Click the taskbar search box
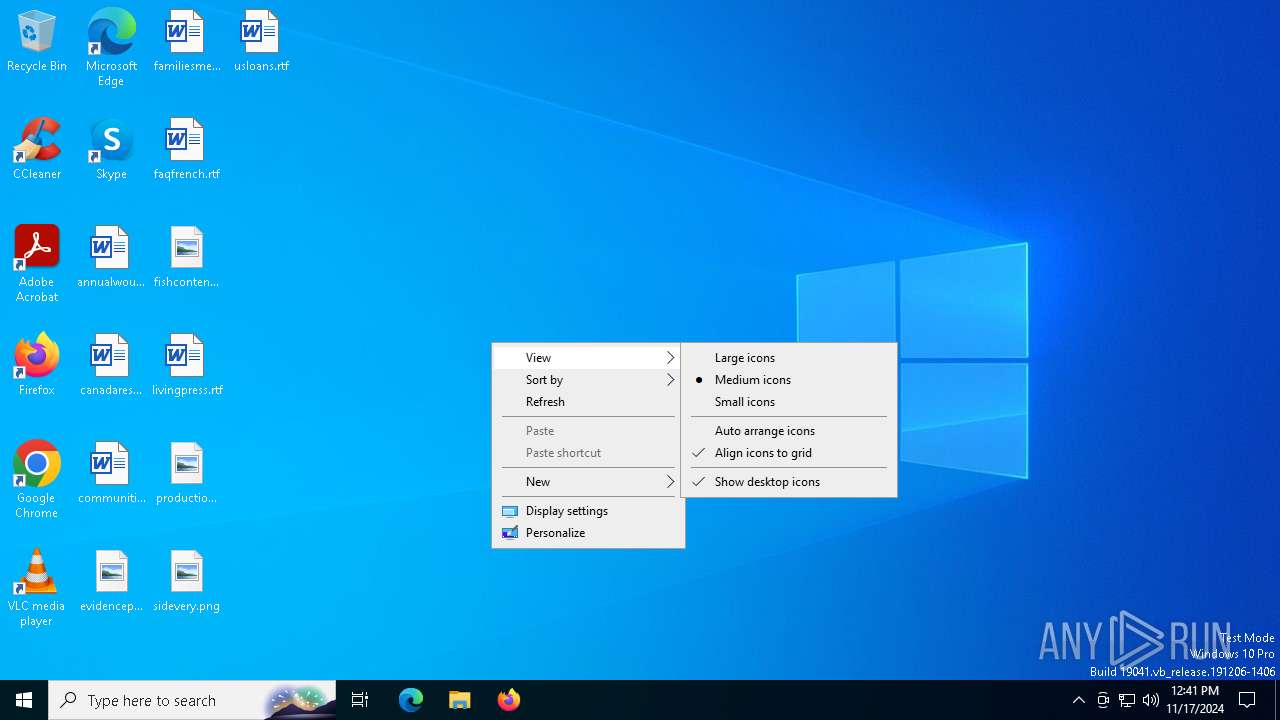This screenshot has width=1280, height=720. click(192, 700)
